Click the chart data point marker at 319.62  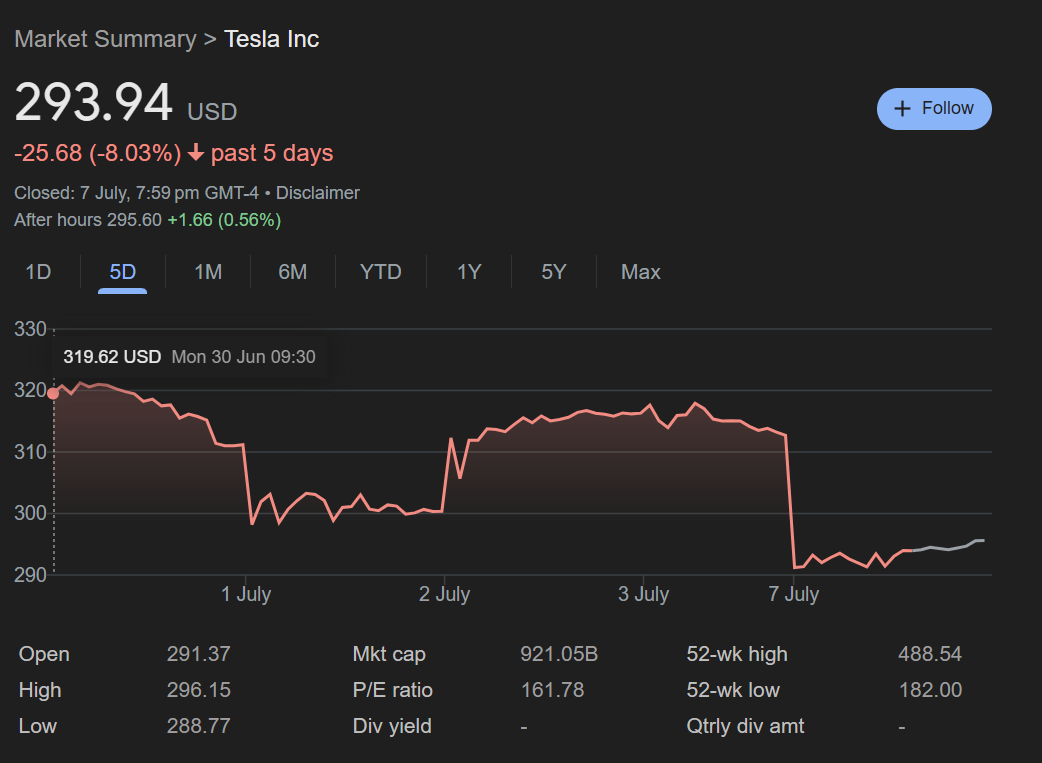(x=53, y=393)
